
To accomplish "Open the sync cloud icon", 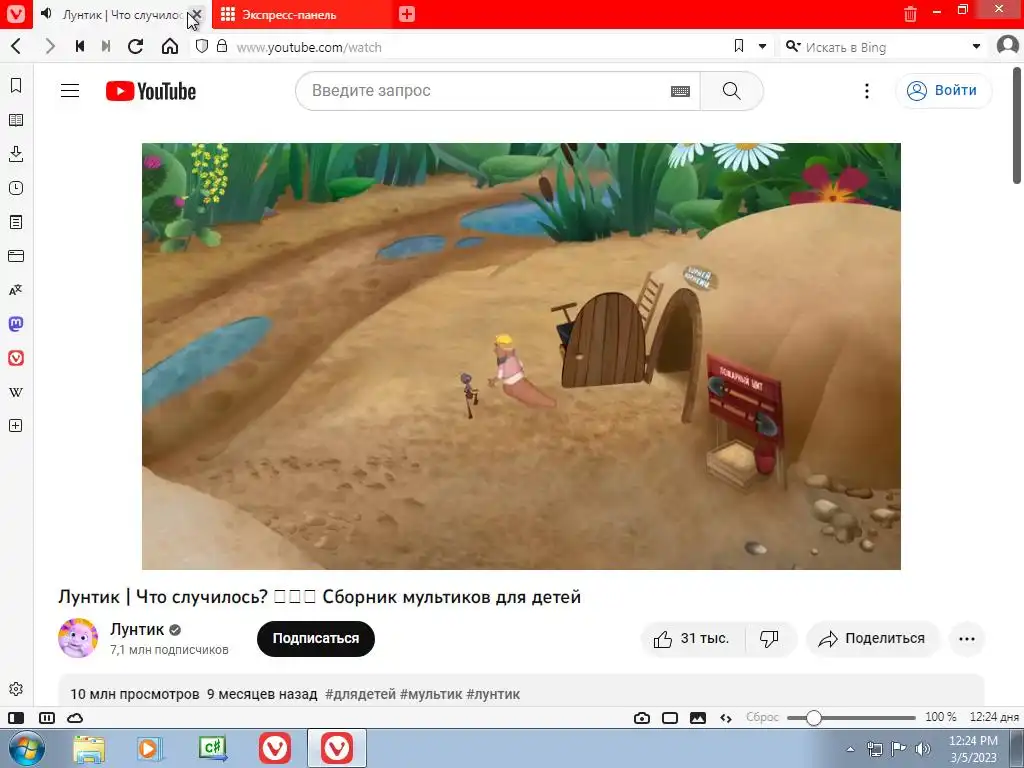I will (75, 718).
